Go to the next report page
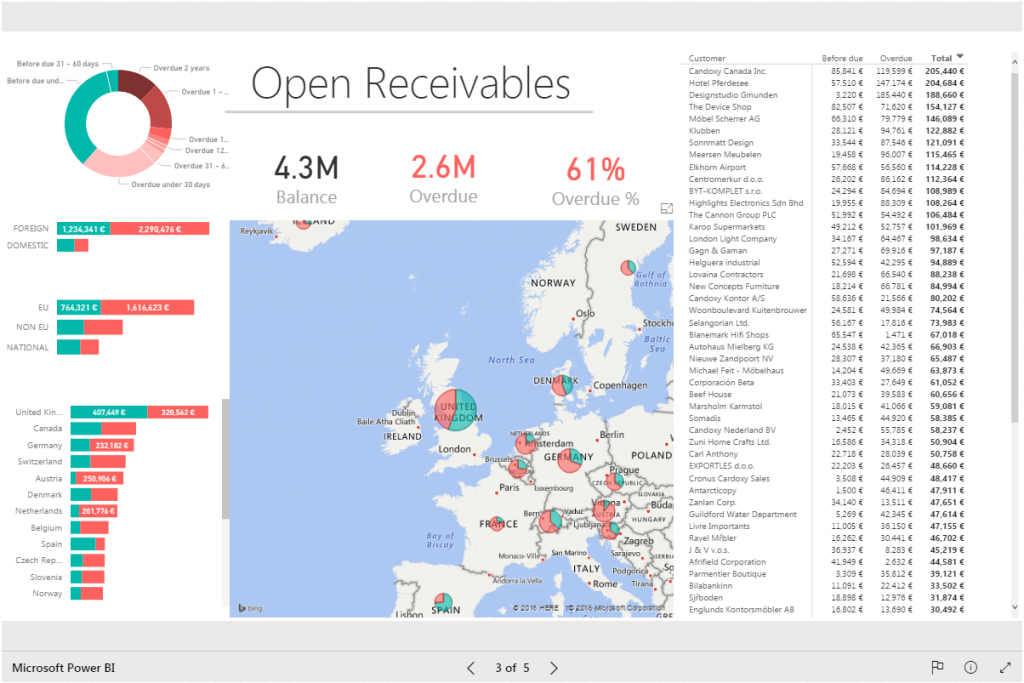The image size is (1024, 683). click(554, 667)
